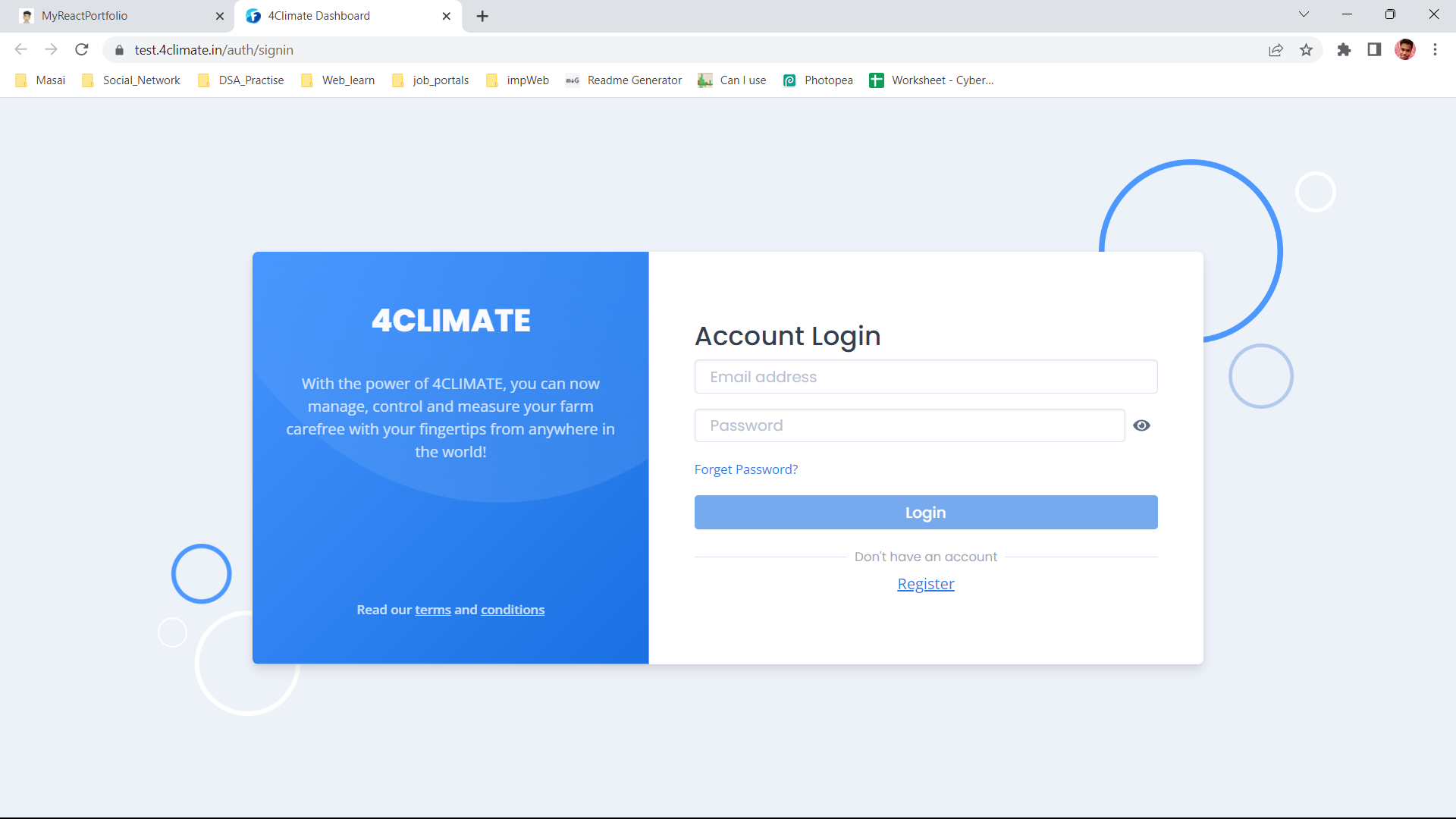The height and width of the screenshot is (819, 1456).
Task: Open a new browser tab
Action: (x=482, y=16)
